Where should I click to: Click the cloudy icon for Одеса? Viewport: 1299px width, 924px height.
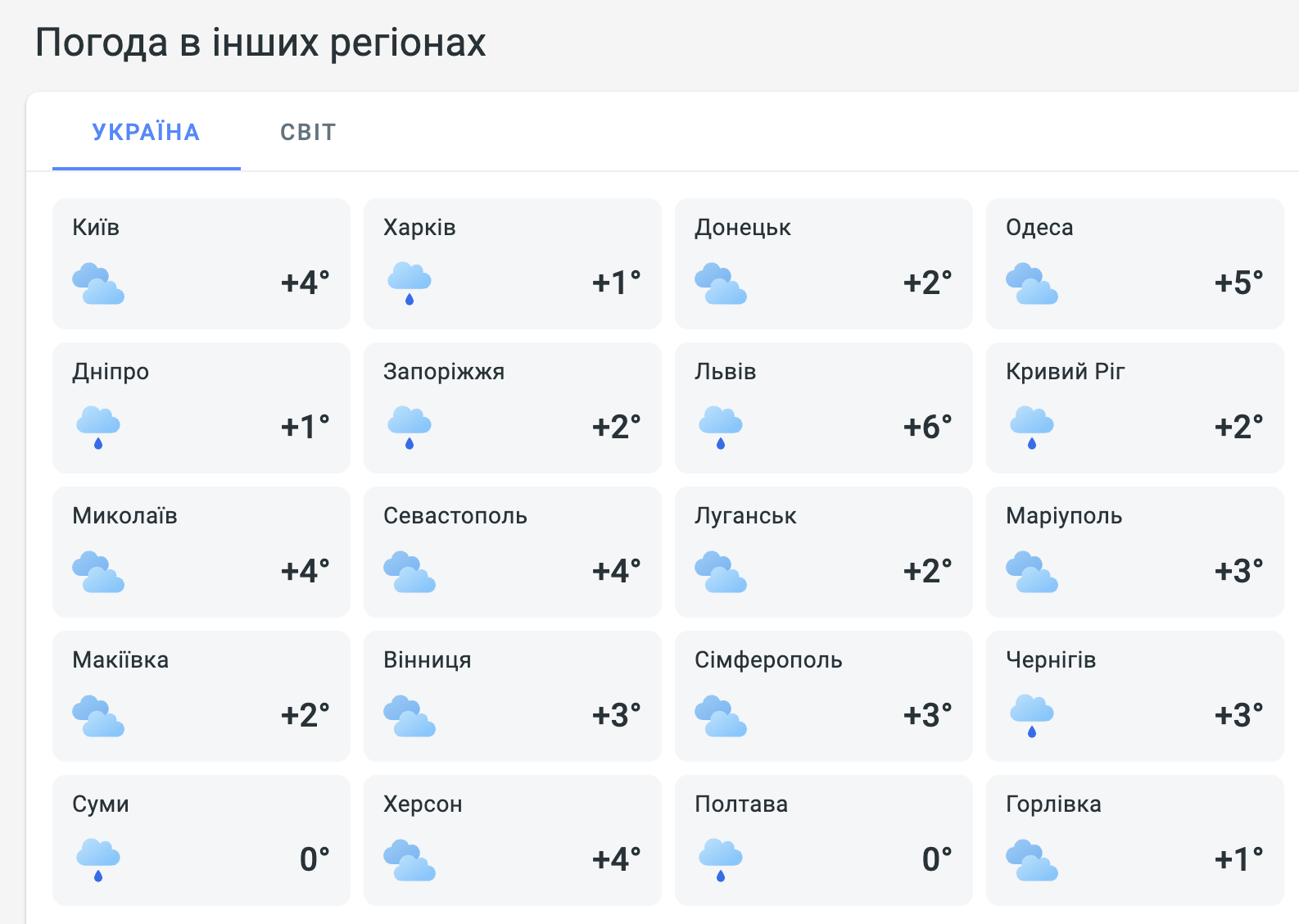click(x=1032, y=283)
